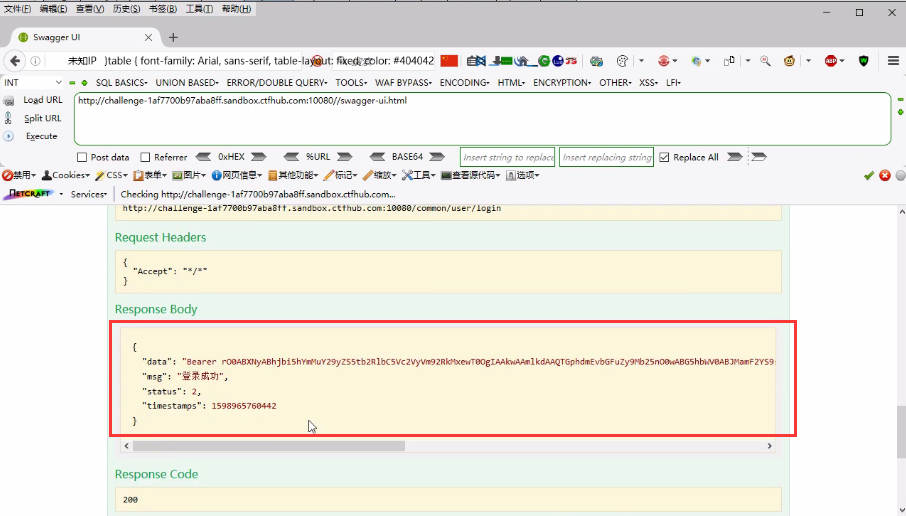The width and height of the screenshot is (906, 516).
Task: Uncheck the Replace All checkbox
Action: click(x=664, y=157)
